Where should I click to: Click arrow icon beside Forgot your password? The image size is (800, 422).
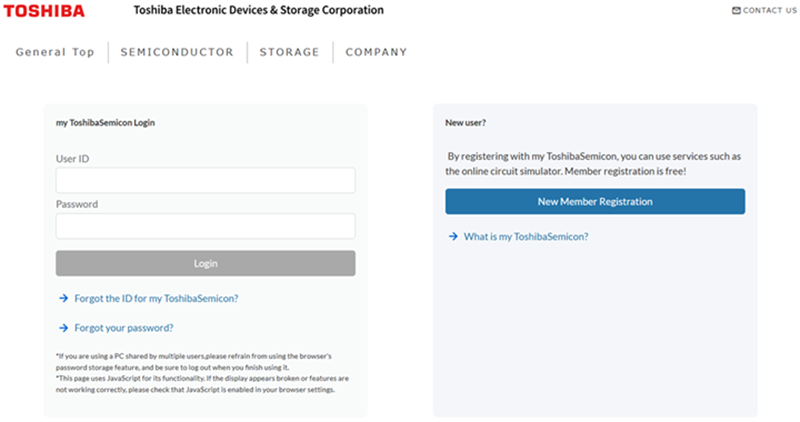[x=63, y=328]
